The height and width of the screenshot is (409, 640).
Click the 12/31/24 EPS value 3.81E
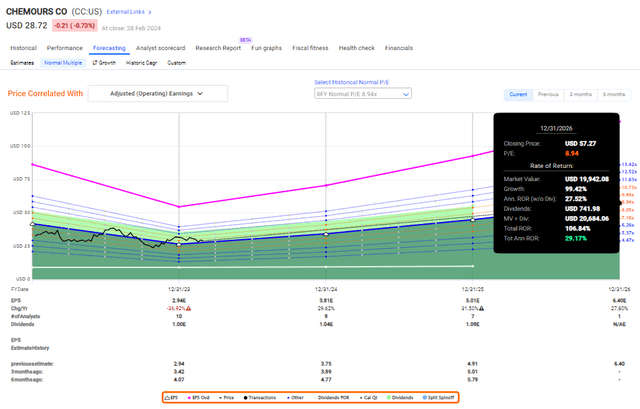click(x=326, y=300)
